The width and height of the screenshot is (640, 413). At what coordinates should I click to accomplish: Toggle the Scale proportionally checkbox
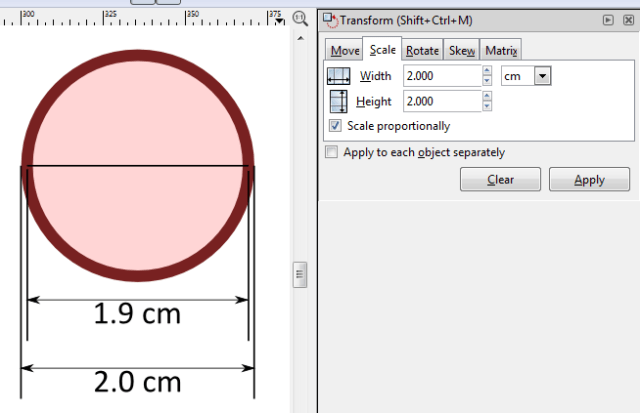pos(335,126)
